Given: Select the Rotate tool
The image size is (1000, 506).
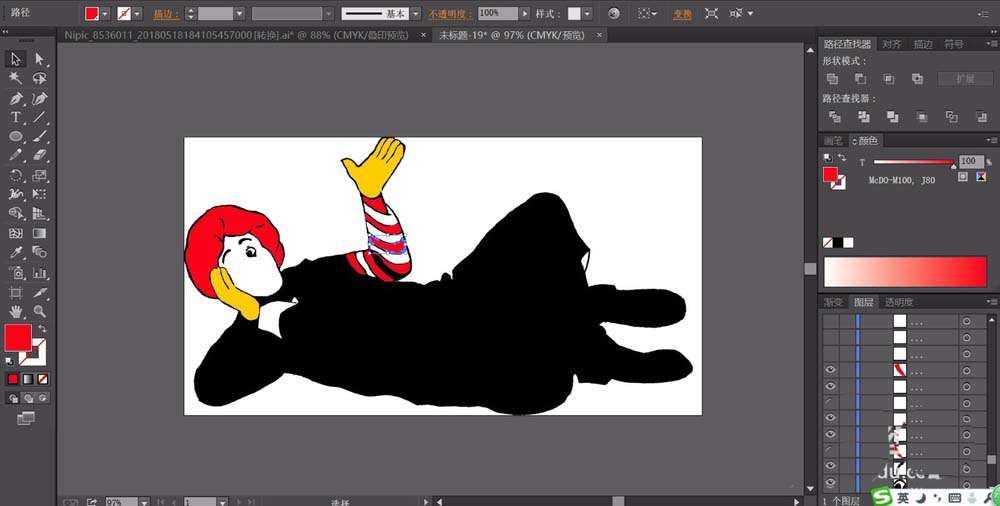Looking at the screenshot, I should tap(15, 175).
